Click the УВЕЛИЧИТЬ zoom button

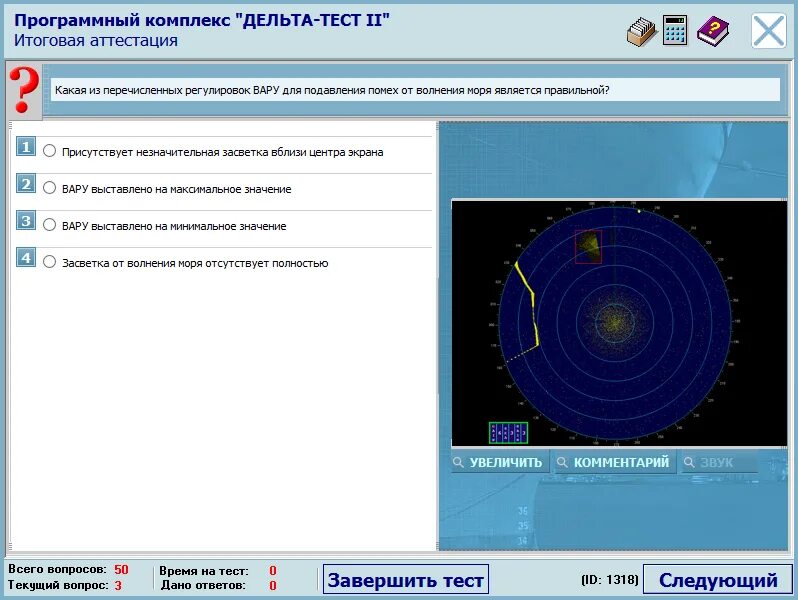click(x=499, y=462)
